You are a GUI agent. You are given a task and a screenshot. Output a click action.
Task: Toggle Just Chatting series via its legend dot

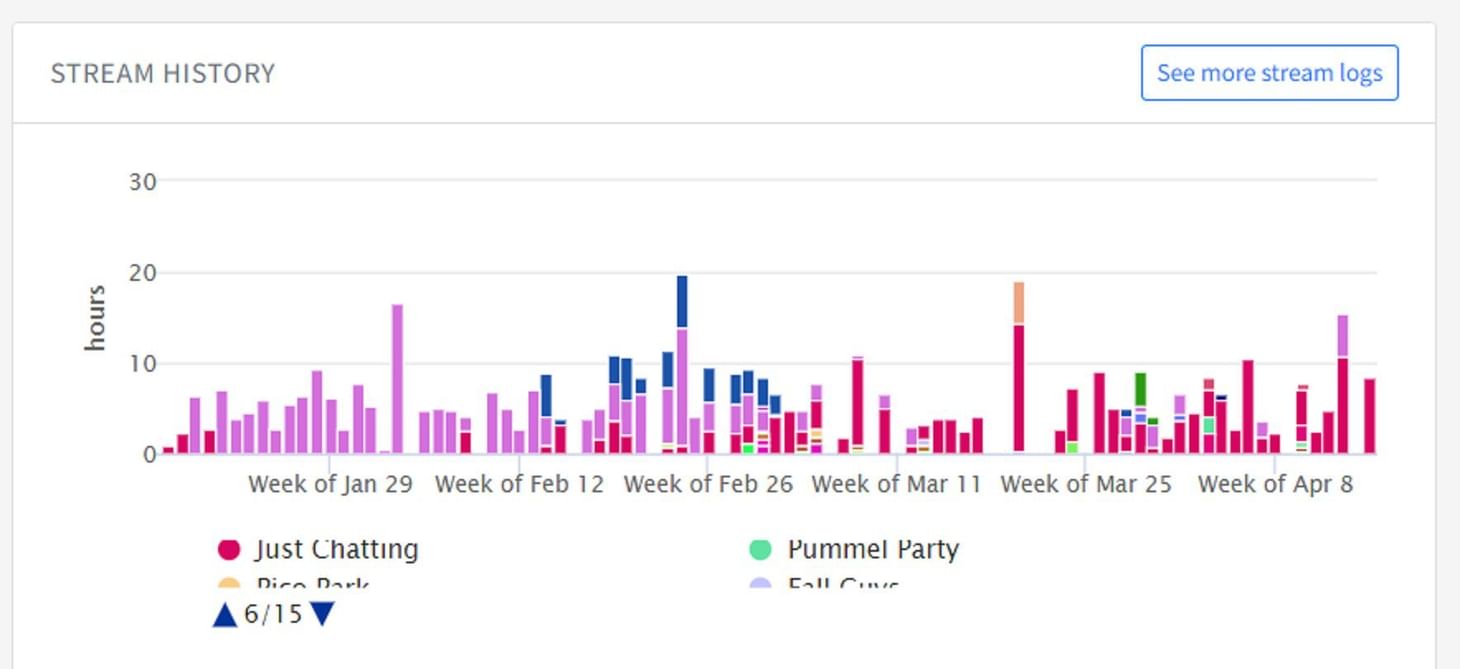[229, 549]
